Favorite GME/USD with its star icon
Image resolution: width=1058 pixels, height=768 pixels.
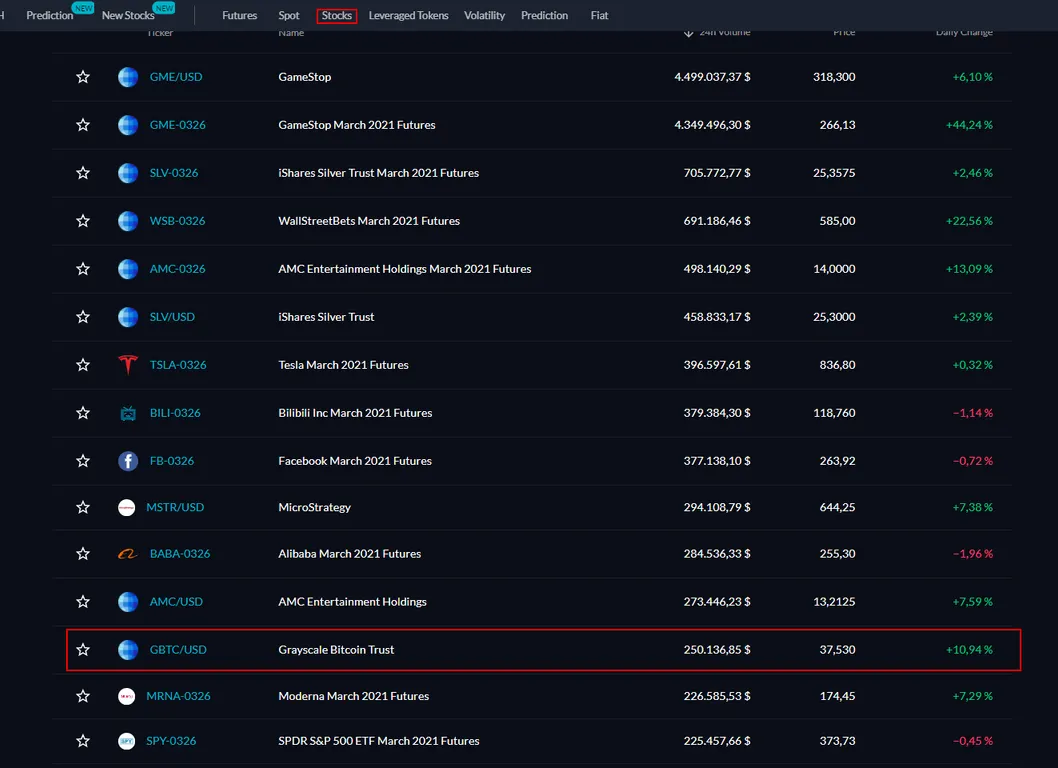[83, 77]
